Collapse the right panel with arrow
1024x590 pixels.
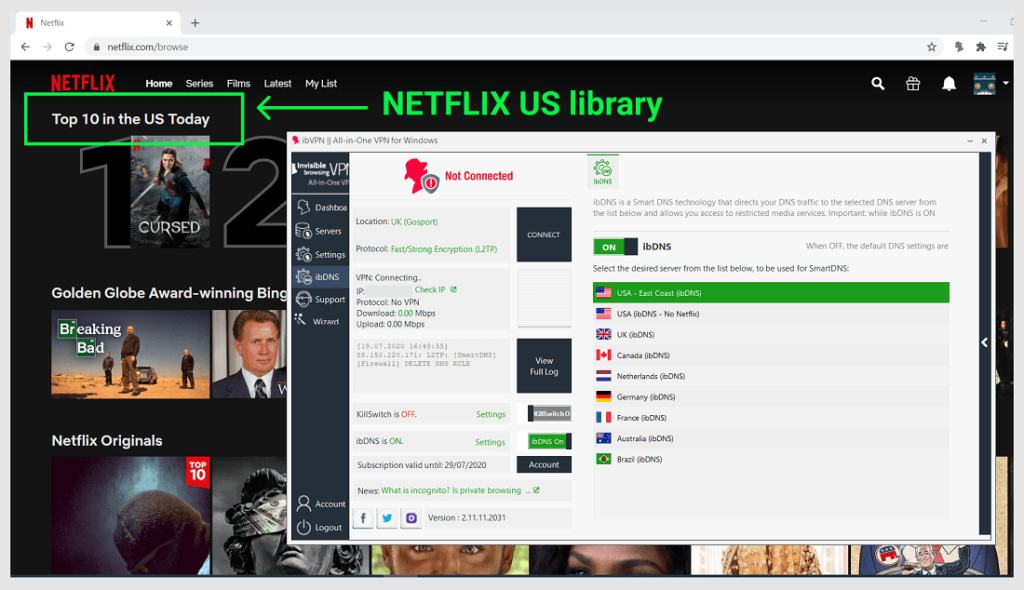pos(985,342)
